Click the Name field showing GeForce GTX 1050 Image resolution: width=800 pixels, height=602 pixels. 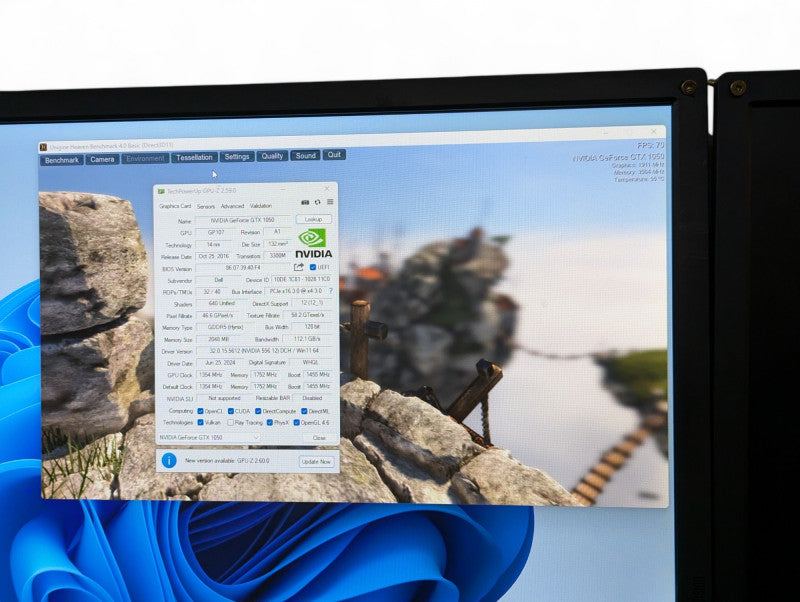pyautogui.click(x=243, y=220)
